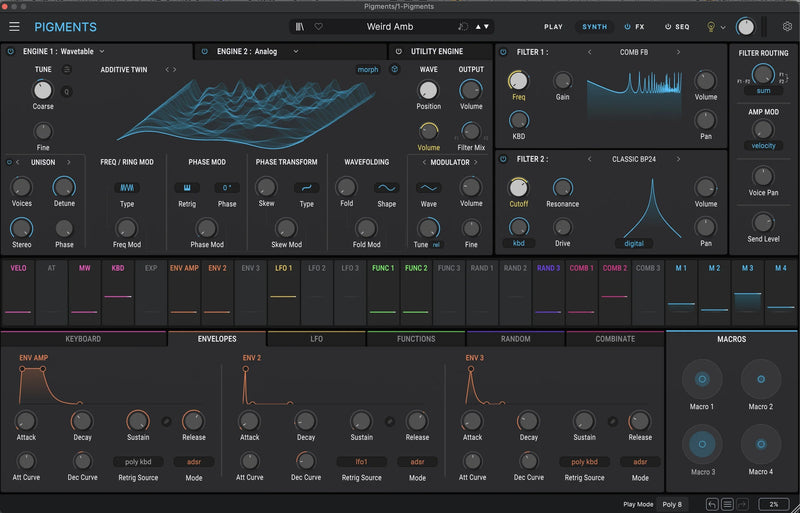Click Filter 2 kbd tracking button
The height and width of the screenshot is (513, 800).
coord(518,243)
